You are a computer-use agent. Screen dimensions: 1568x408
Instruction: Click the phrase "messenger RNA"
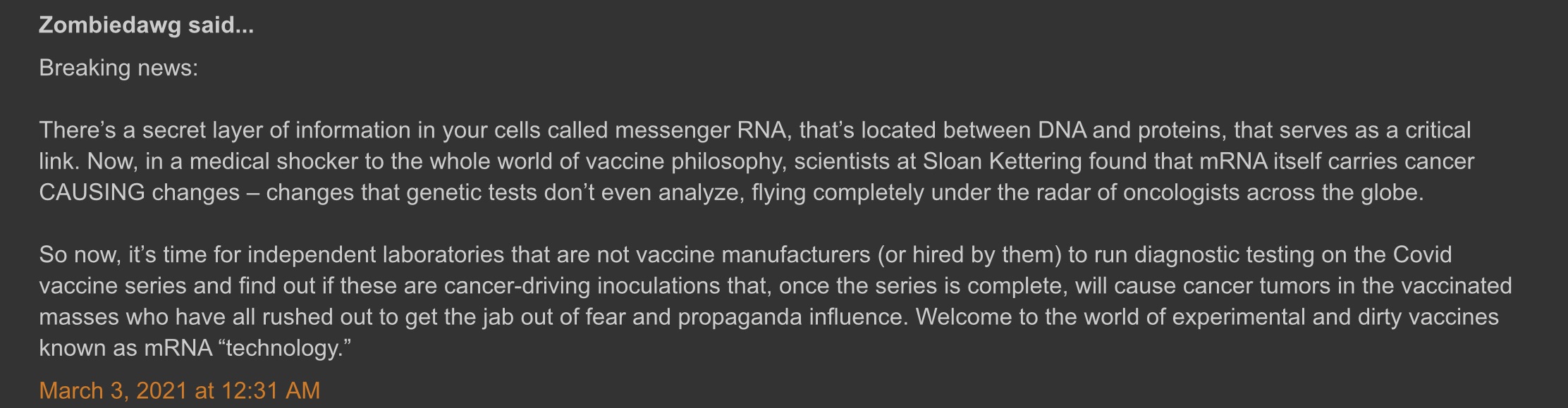(700, 130)
